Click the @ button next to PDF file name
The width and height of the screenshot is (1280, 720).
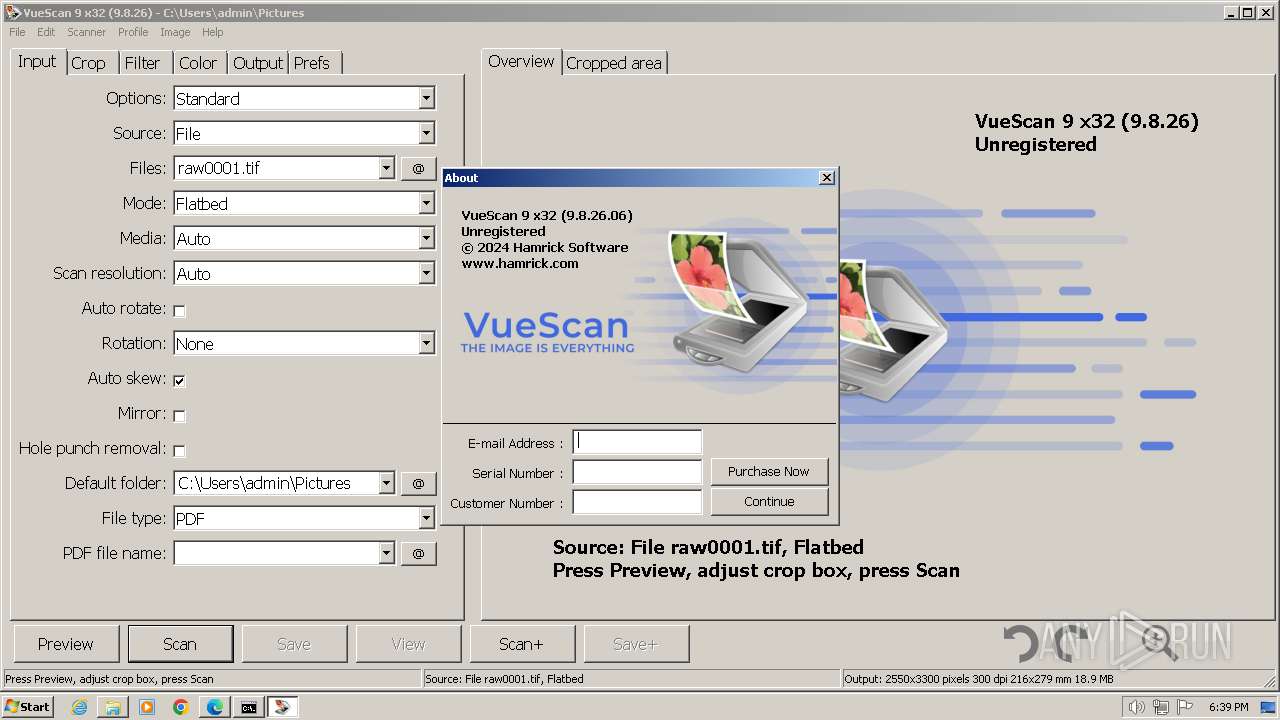[418, 554]
